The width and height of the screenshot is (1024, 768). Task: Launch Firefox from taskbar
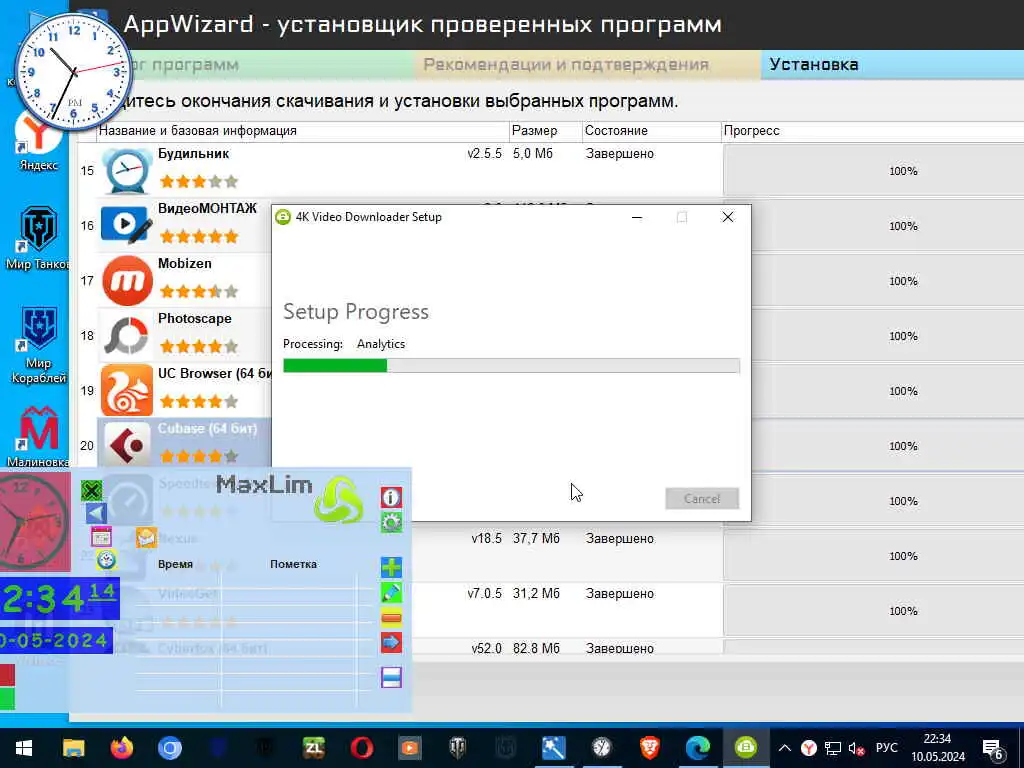pos(121,748)
